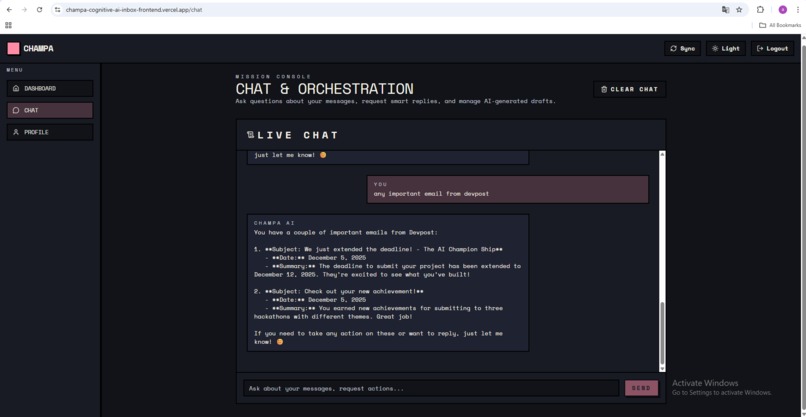806x417 pixels.
Task: Open the Chrome profile avatar
Action: tap(782, 9)
